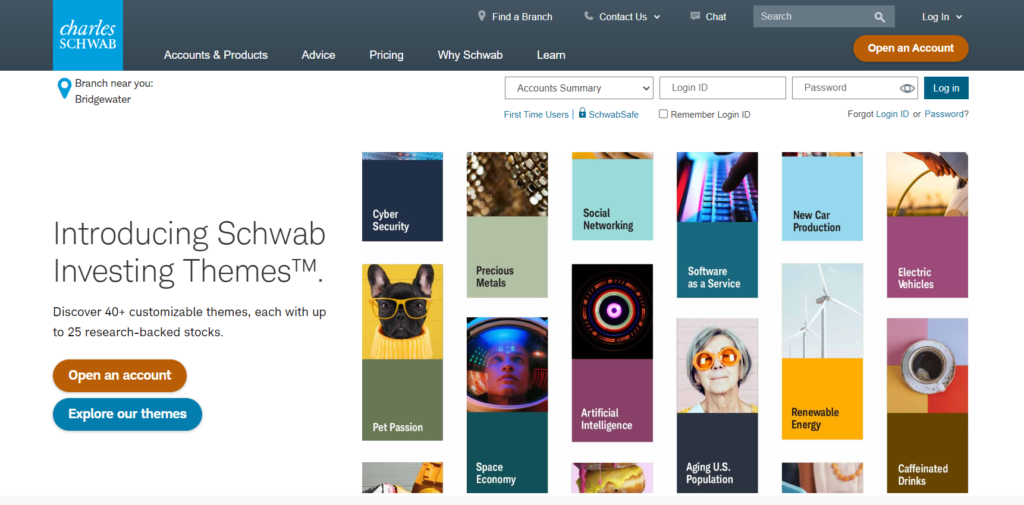Click the Explore our themes button
Image resolution: width=1024 pixels, height=505 pixels.
[x=127, y=414]
